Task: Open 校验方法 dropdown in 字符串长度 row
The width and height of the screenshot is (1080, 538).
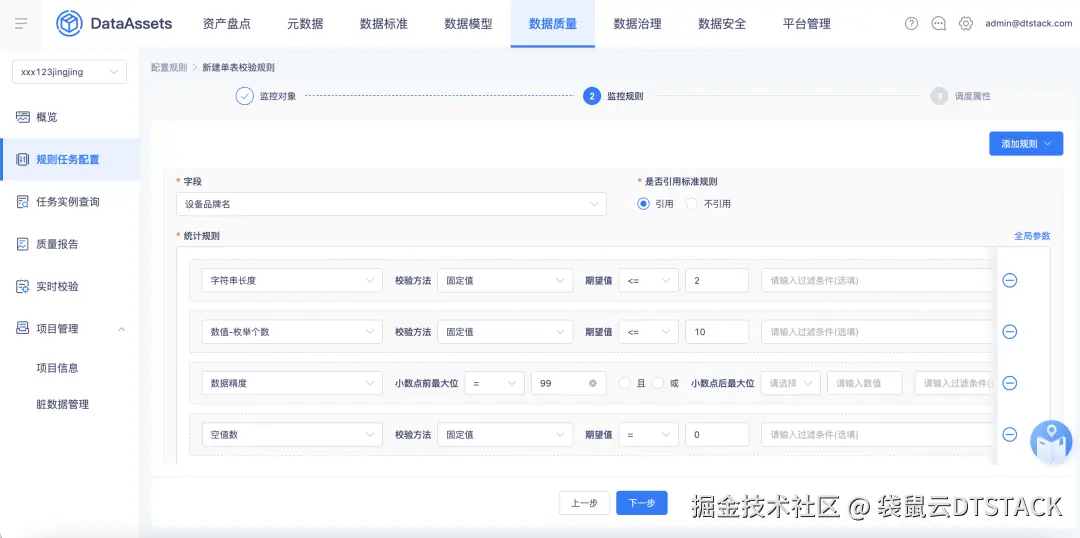Action: pyautogui.click(x=505, y=280)
